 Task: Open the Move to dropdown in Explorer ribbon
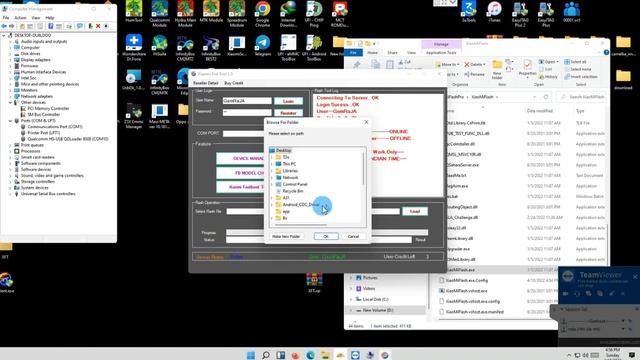[x=447, y=64]
